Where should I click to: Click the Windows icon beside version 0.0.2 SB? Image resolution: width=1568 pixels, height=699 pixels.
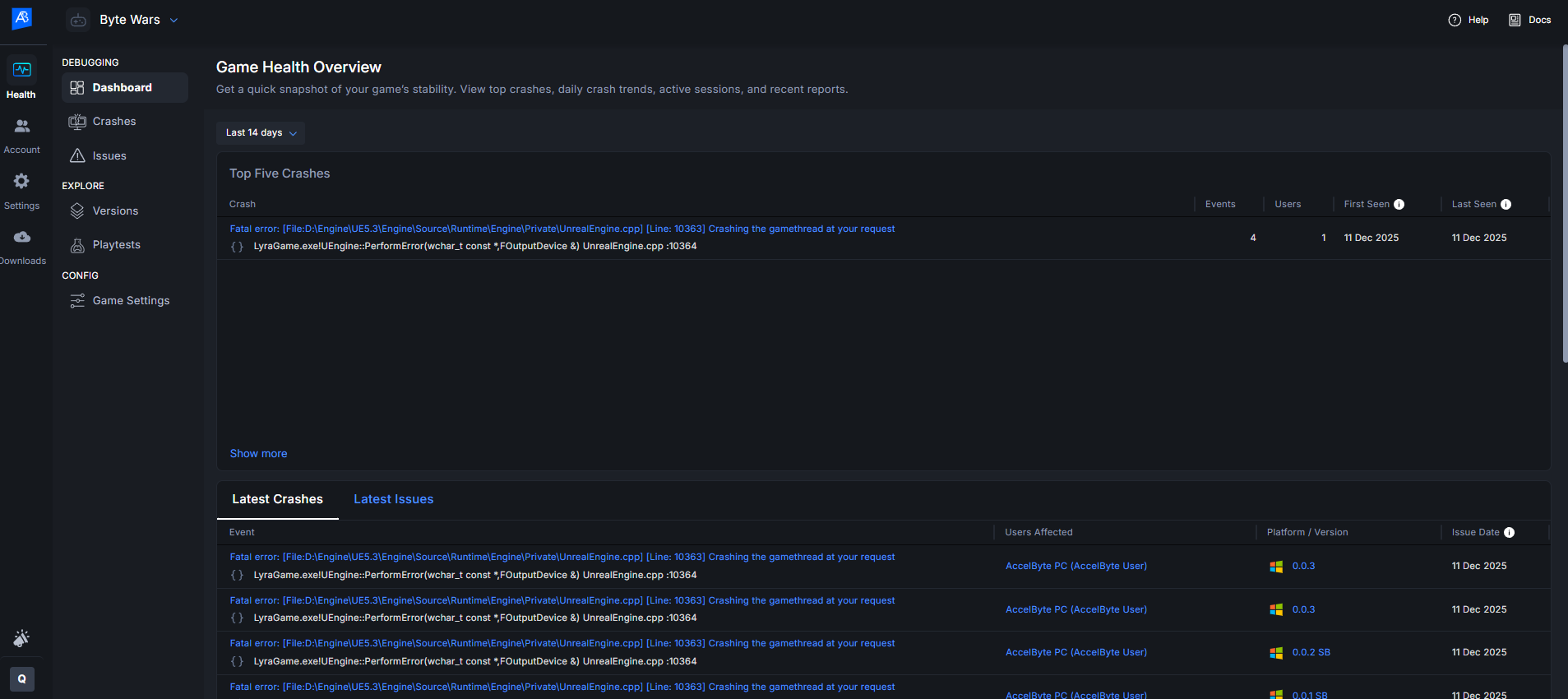click(x=1276, y=653)
